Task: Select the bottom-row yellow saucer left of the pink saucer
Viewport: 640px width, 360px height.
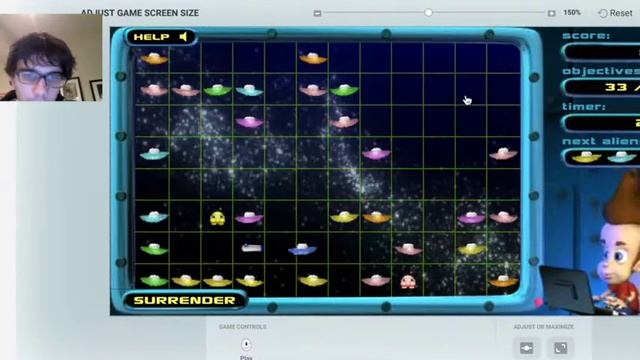Action: pos(313,280)
